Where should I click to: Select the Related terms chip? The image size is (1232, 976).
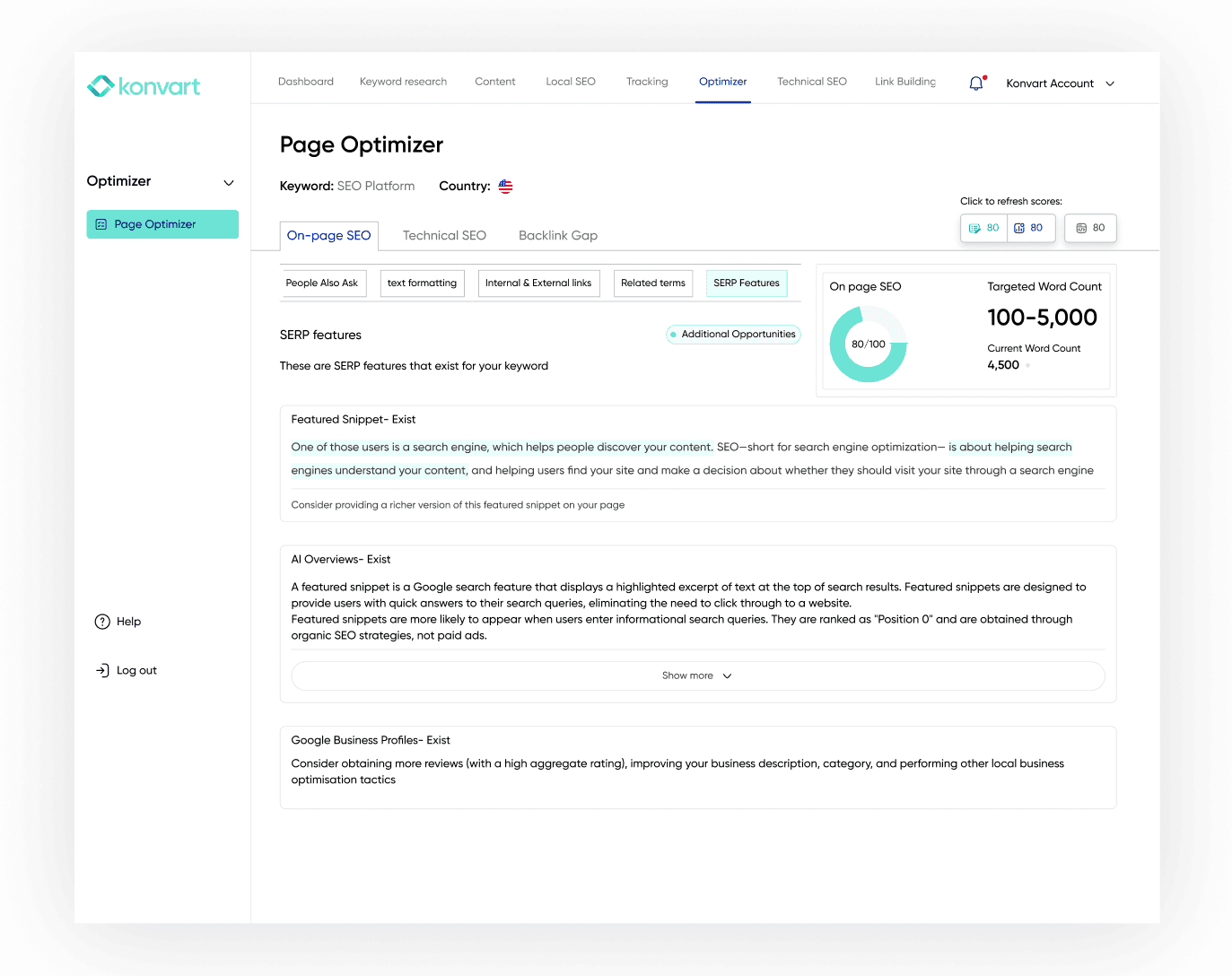[x=652, y=283]
